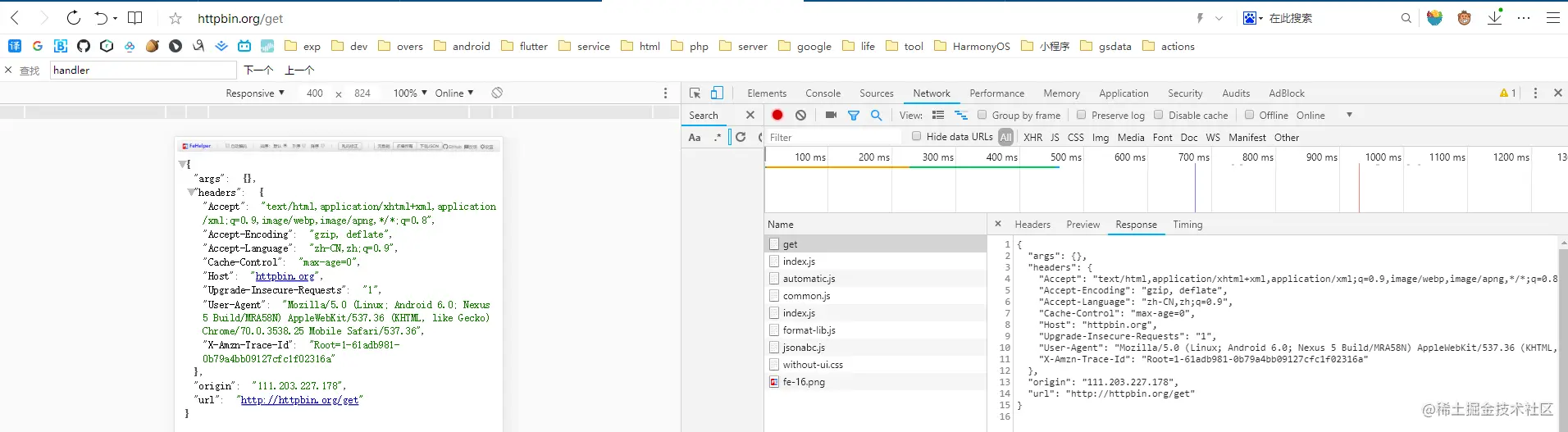This screenshot has width=1568, height=432.
Task: Show overview waterfall view icon
Action: coord(961,115)
